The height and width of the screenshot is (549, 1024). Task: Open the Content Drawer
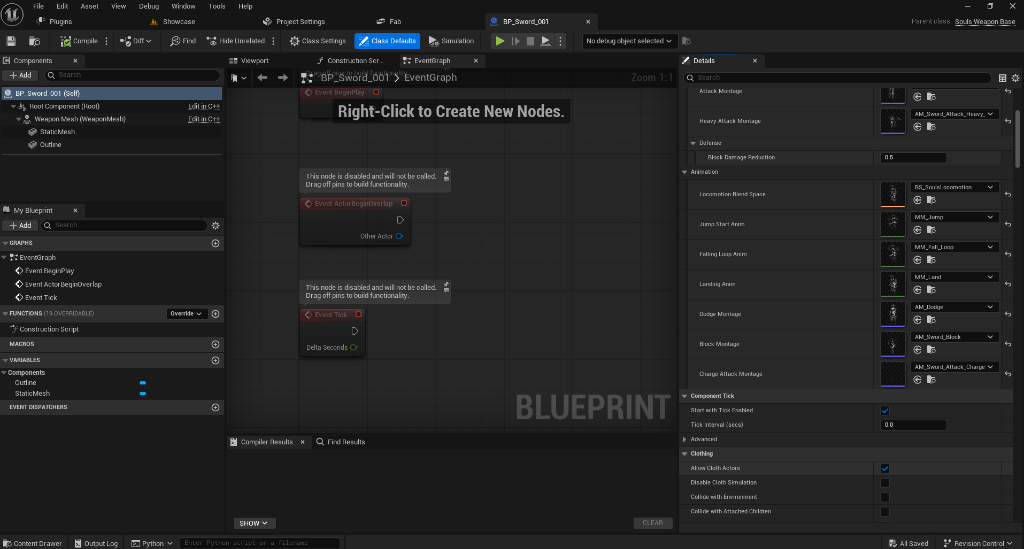click(32, 543)
